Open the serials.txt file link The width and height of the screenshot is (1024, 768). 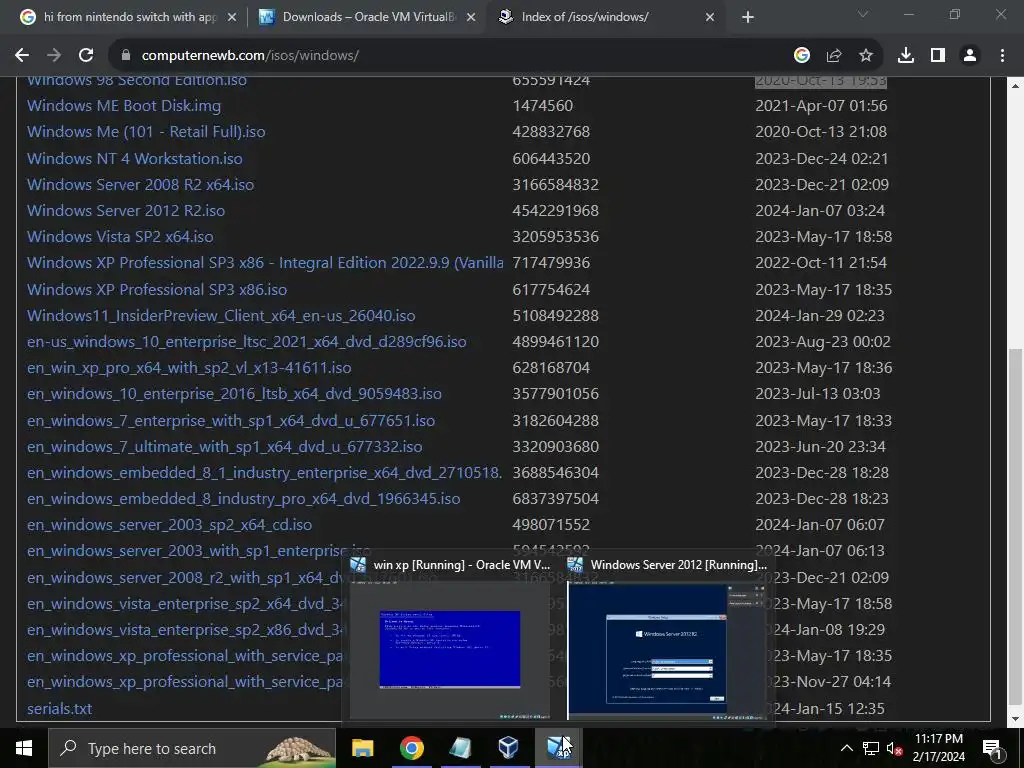[x=59, y=709]
